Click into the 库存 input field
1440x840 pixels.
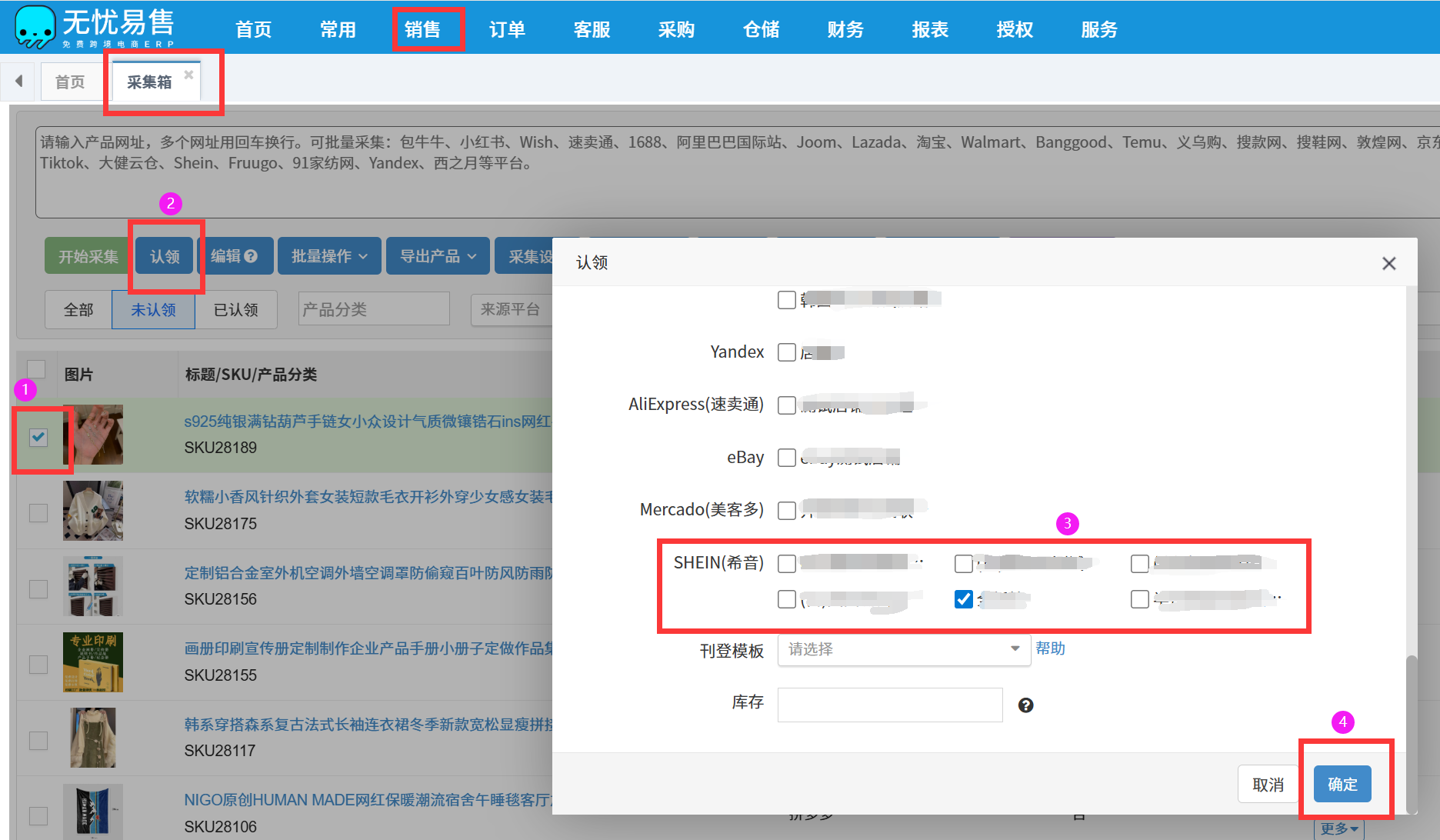point(889,705)
